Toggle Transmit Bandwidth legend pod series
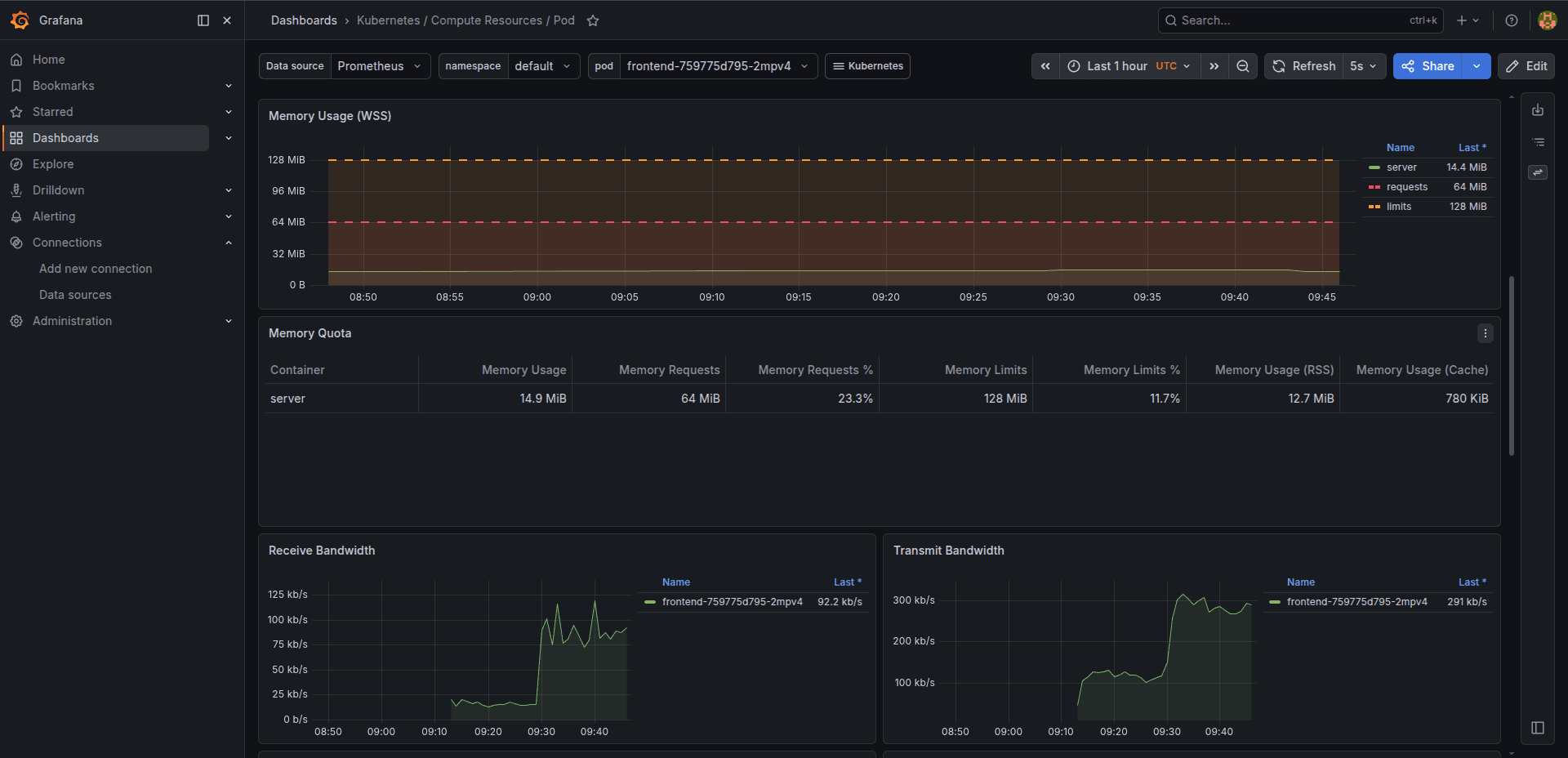This screenshot has height=758, width=1568. [x=1357, y=602]
